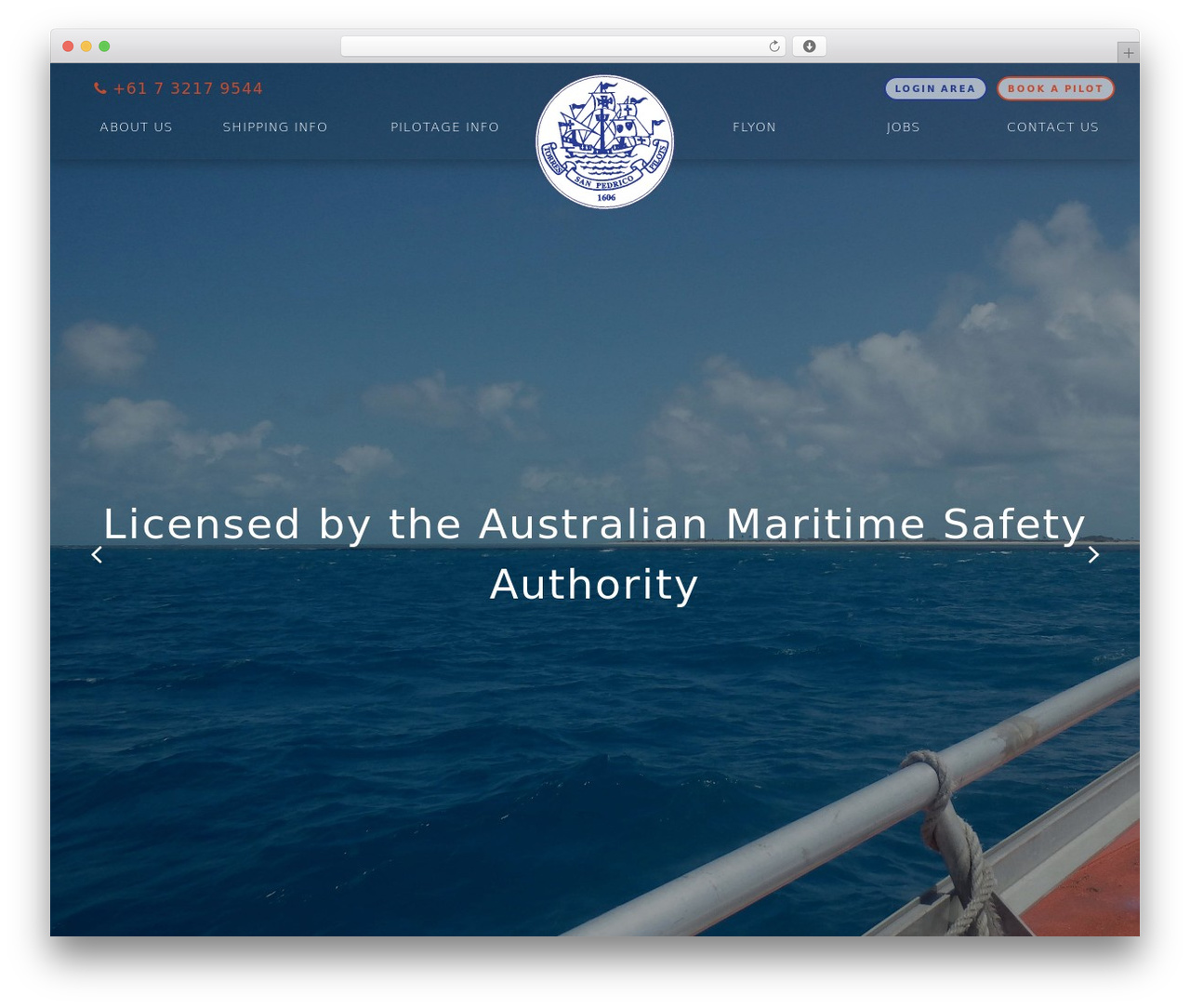Image resolution: width=1190 pixels, height=1008 pixels.
Task: Open a new browser tab with plus
Action: tap(1128, 53)
